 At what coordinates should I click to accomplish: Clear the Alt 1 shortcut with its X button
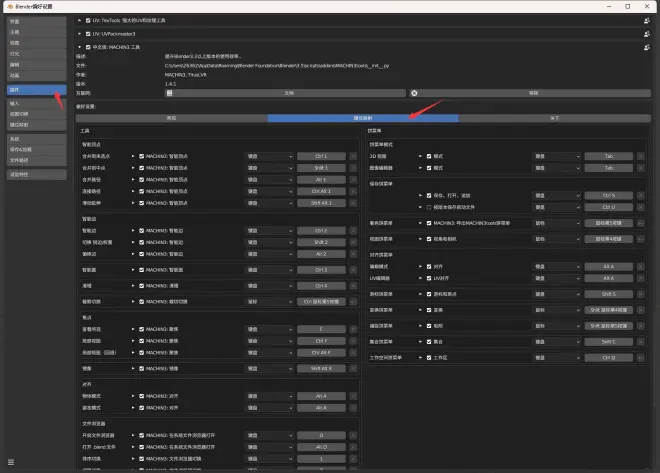click(353, 180)
